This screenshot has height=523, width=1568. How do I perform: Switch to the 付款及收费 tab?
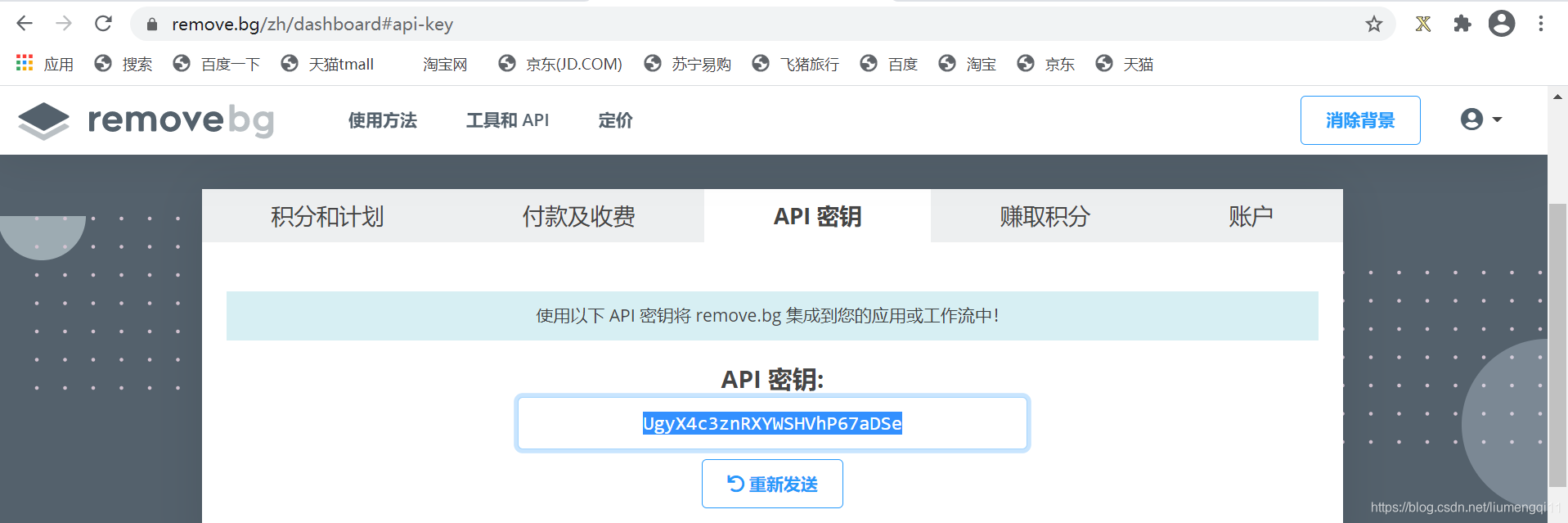tap(578, 216)
